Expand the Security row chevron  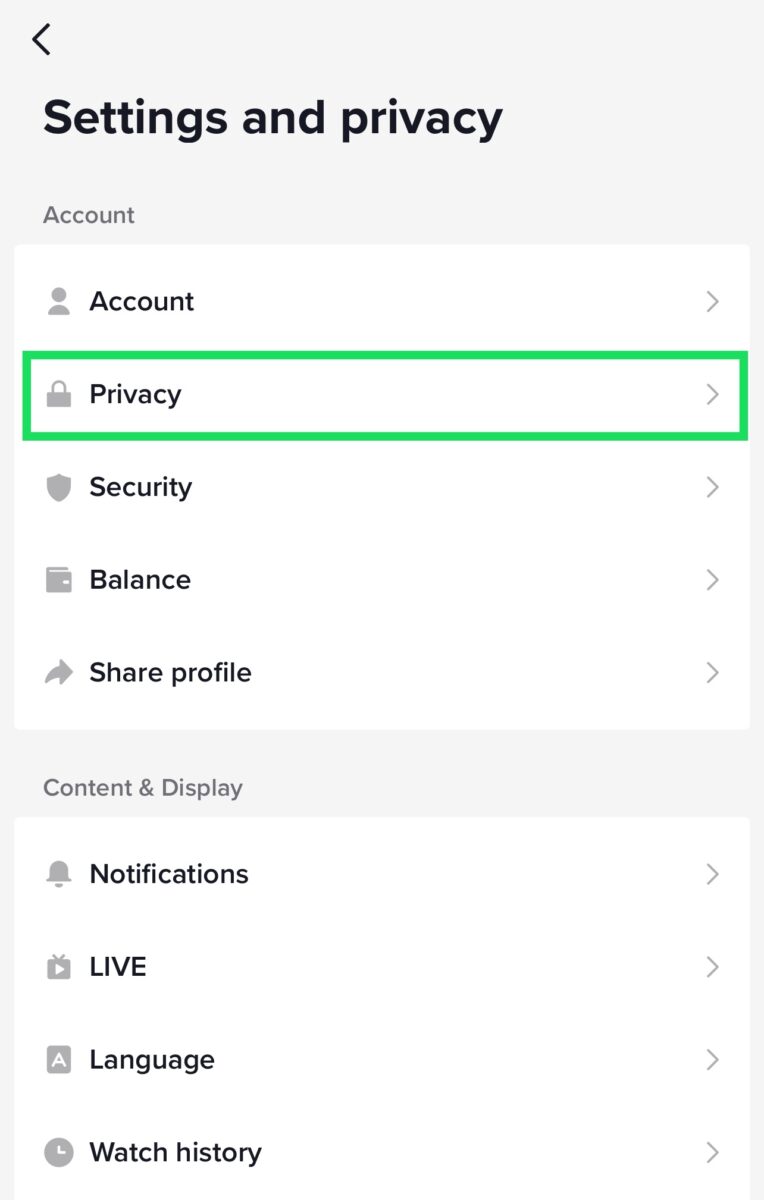[712, 488]
